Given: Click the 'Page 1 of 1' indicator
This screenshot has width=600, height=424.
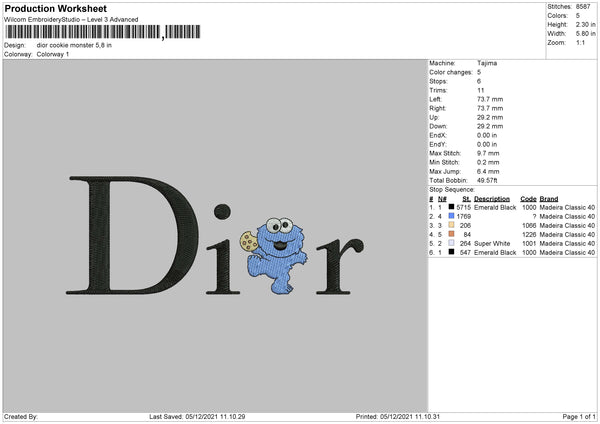Looking at the screenshot, I should coord(579,416).
